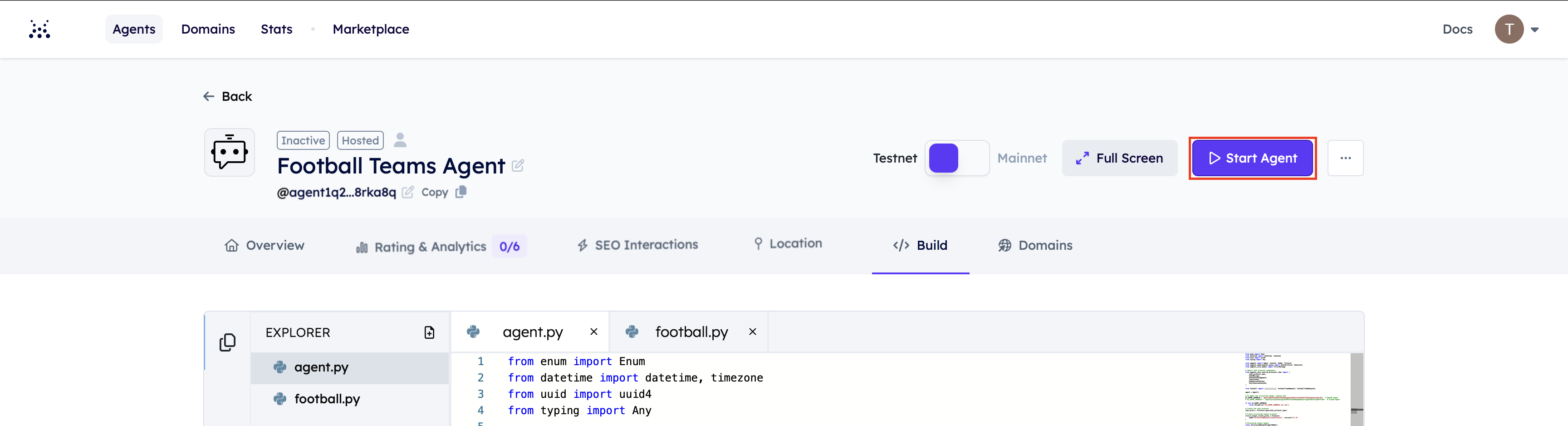The image size is (1568, 426).
Task: Click the explorer files sidebar icon
Action: (x=228, y=342)
